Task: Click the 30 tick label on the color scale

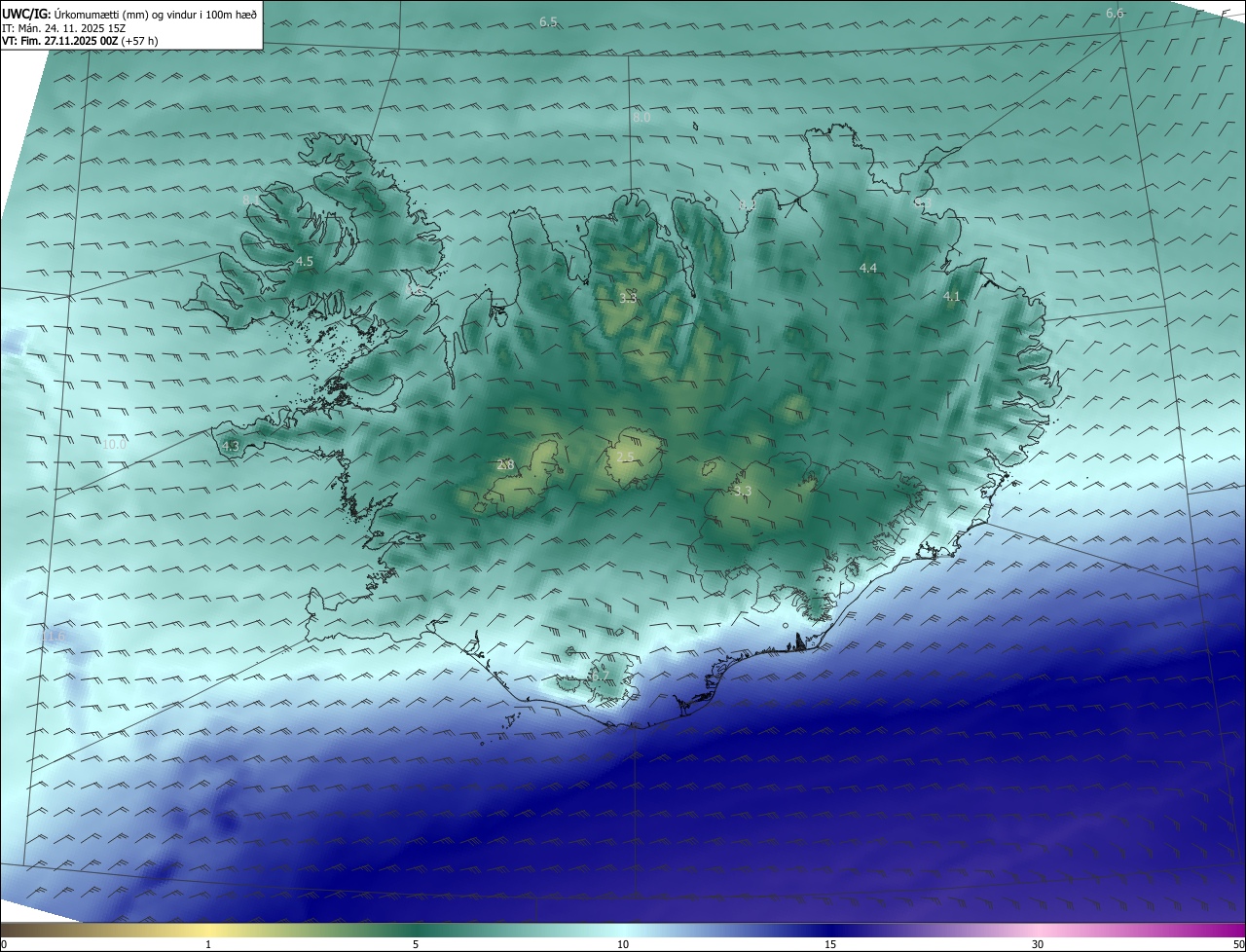Action: coord(1038,944)
